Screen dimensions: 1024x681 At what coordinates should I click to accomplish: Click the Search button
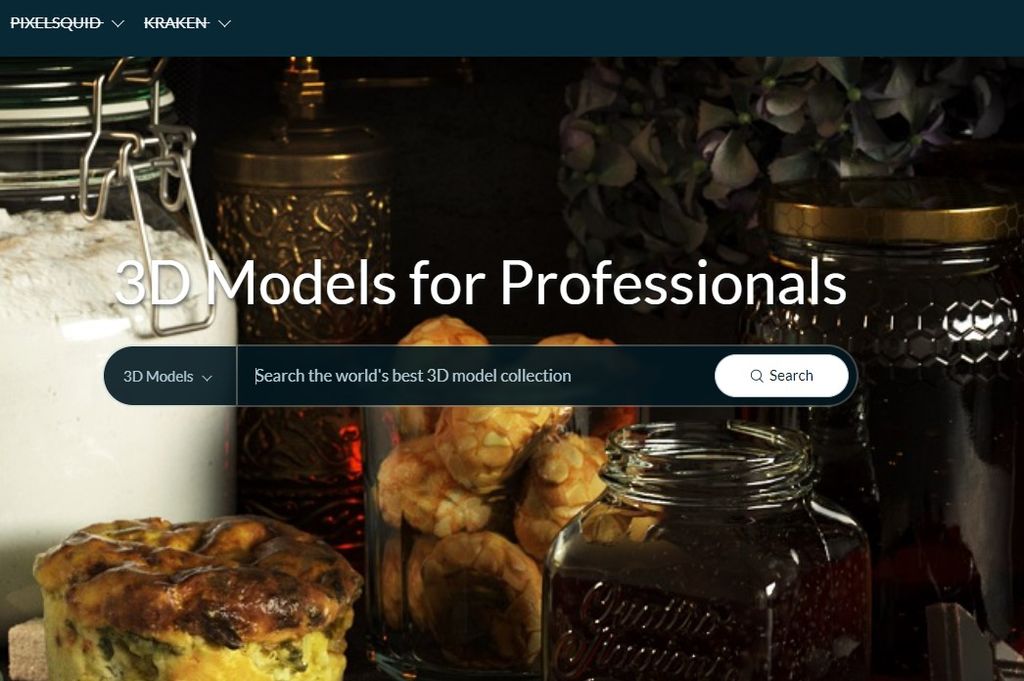782,375
